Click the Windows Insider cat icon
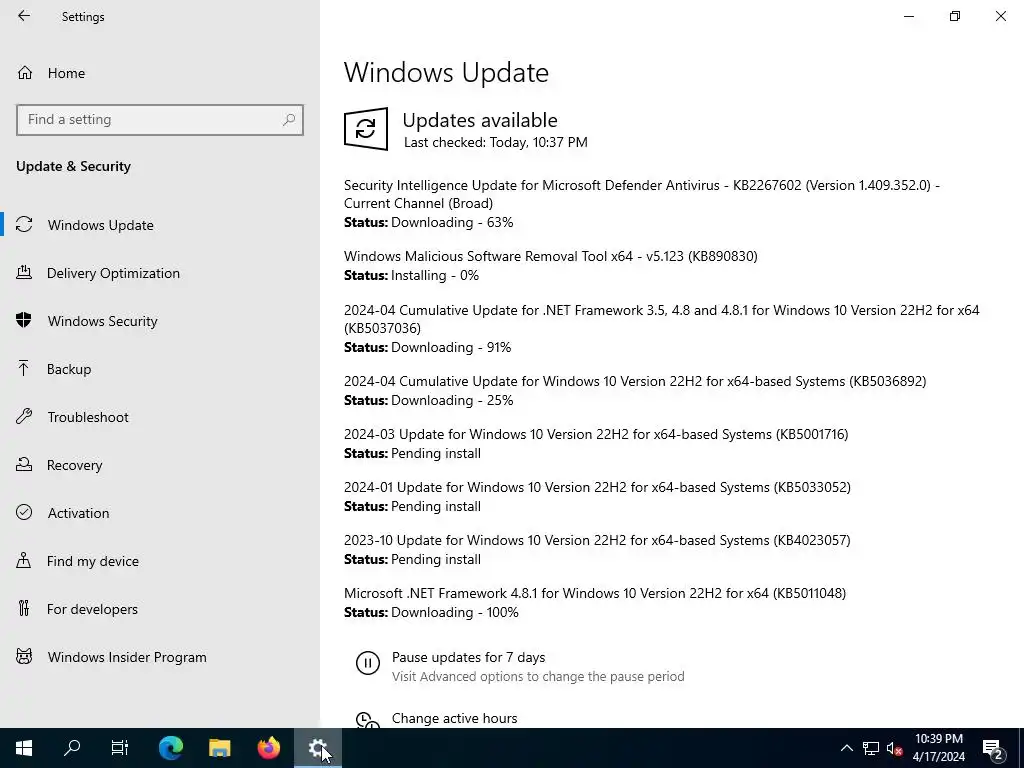 pyautogui.click(x=24, y=656)
